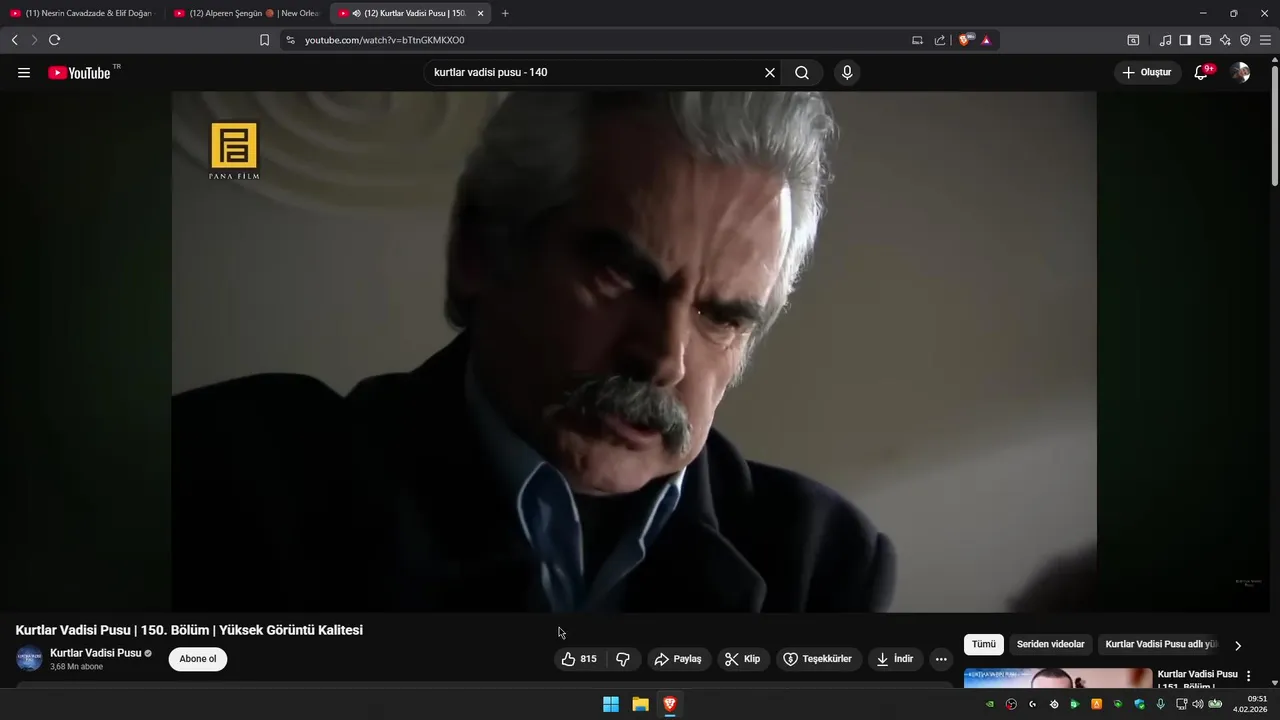Click the page vertical scrollbar
The width and height of the screenshot is (1280, 720).
coord(1274,125)
